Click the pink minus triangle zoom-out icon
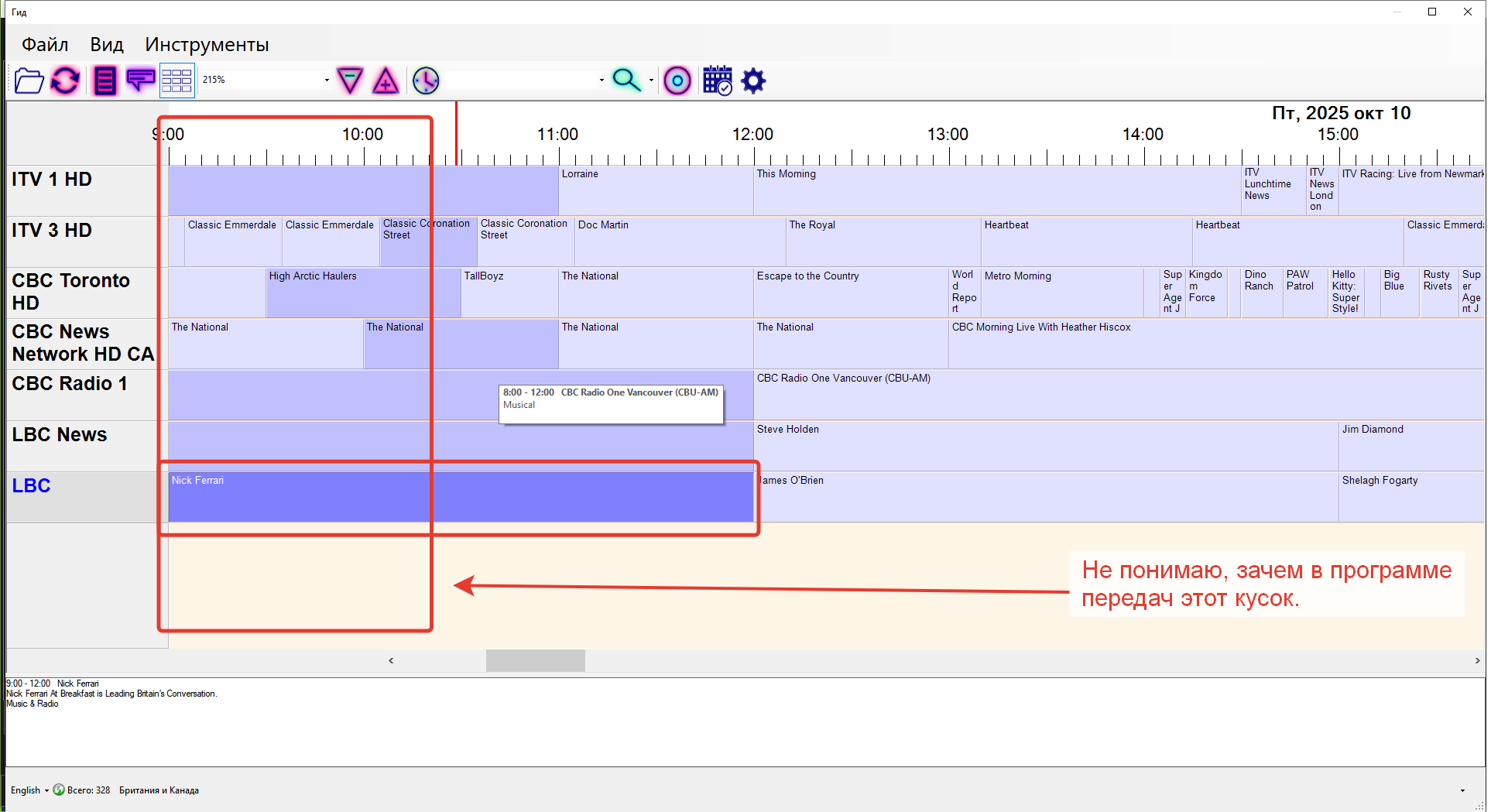Screen dimensions: 1491x812 [350, 81]
